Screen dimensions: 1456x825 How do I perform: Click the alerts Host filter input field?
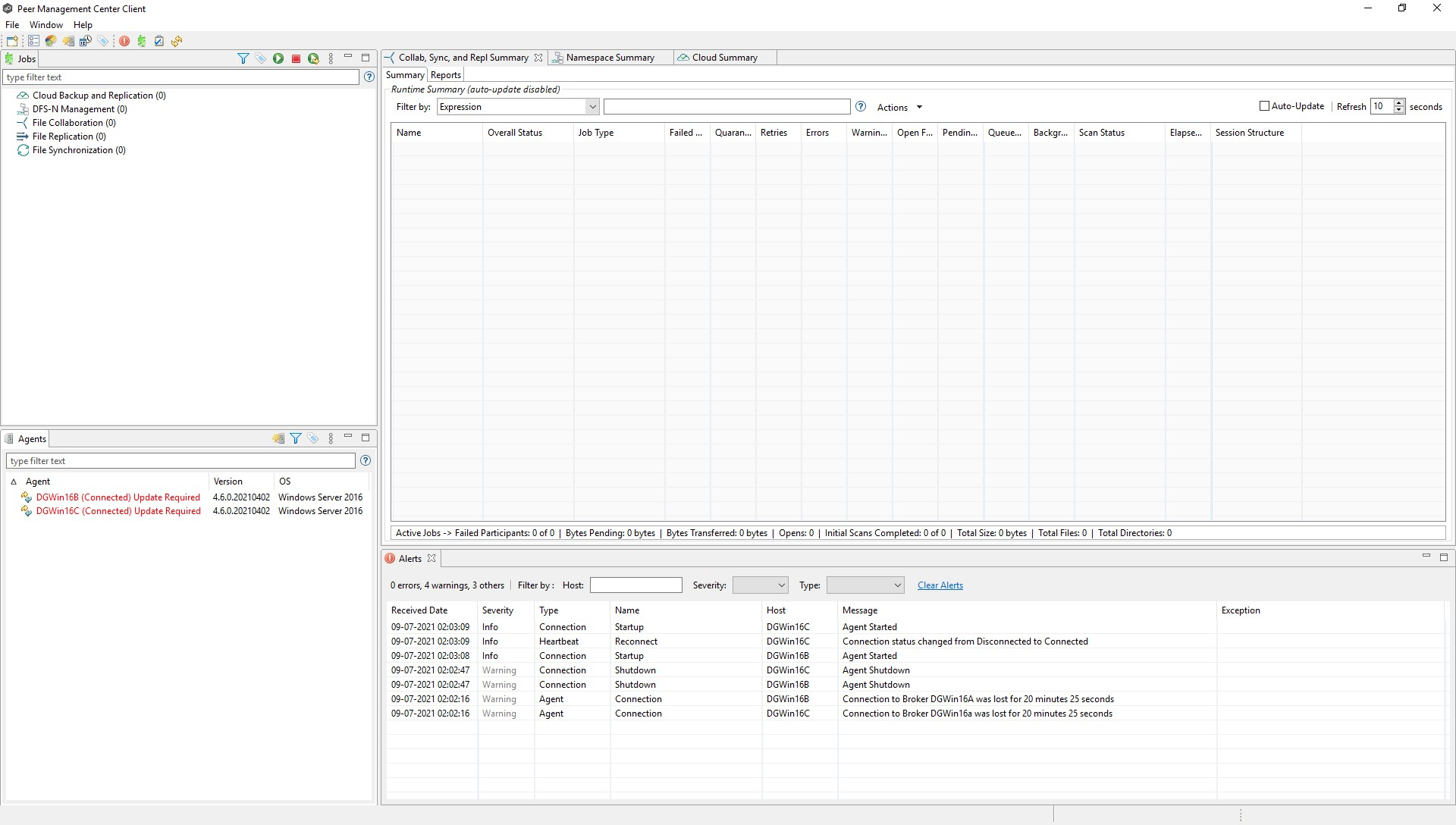635,585
